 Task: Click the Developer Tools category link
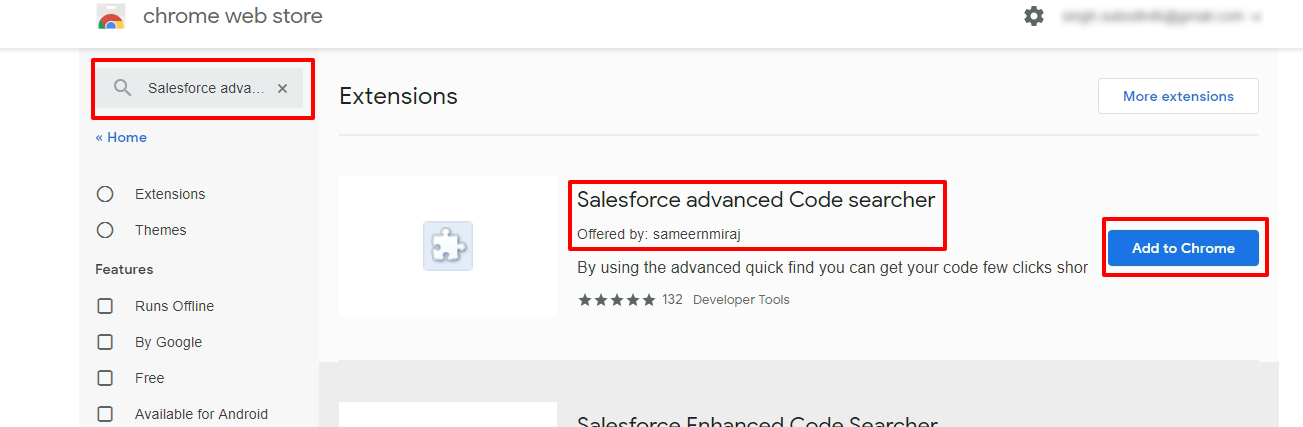click(x=741, y=300)
